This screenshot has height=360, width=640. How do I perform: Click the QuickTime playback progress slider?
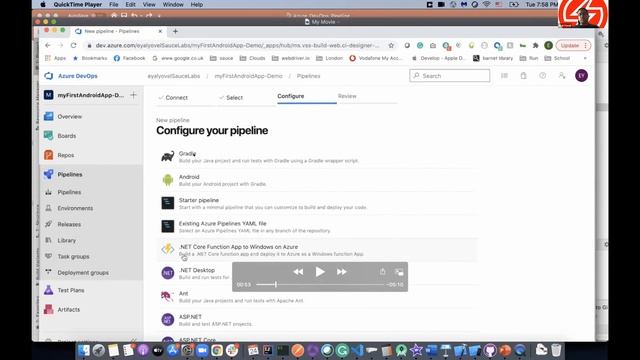point(320,284)
